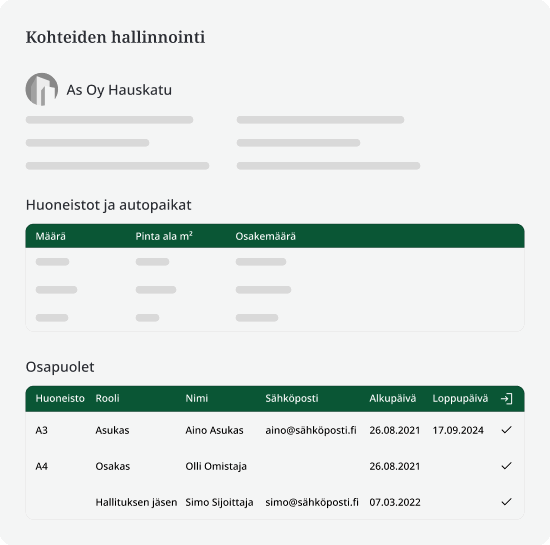550x545 pixels.
Task: Click the As Oy Hauskatu company name
Action: click(119, 90)
